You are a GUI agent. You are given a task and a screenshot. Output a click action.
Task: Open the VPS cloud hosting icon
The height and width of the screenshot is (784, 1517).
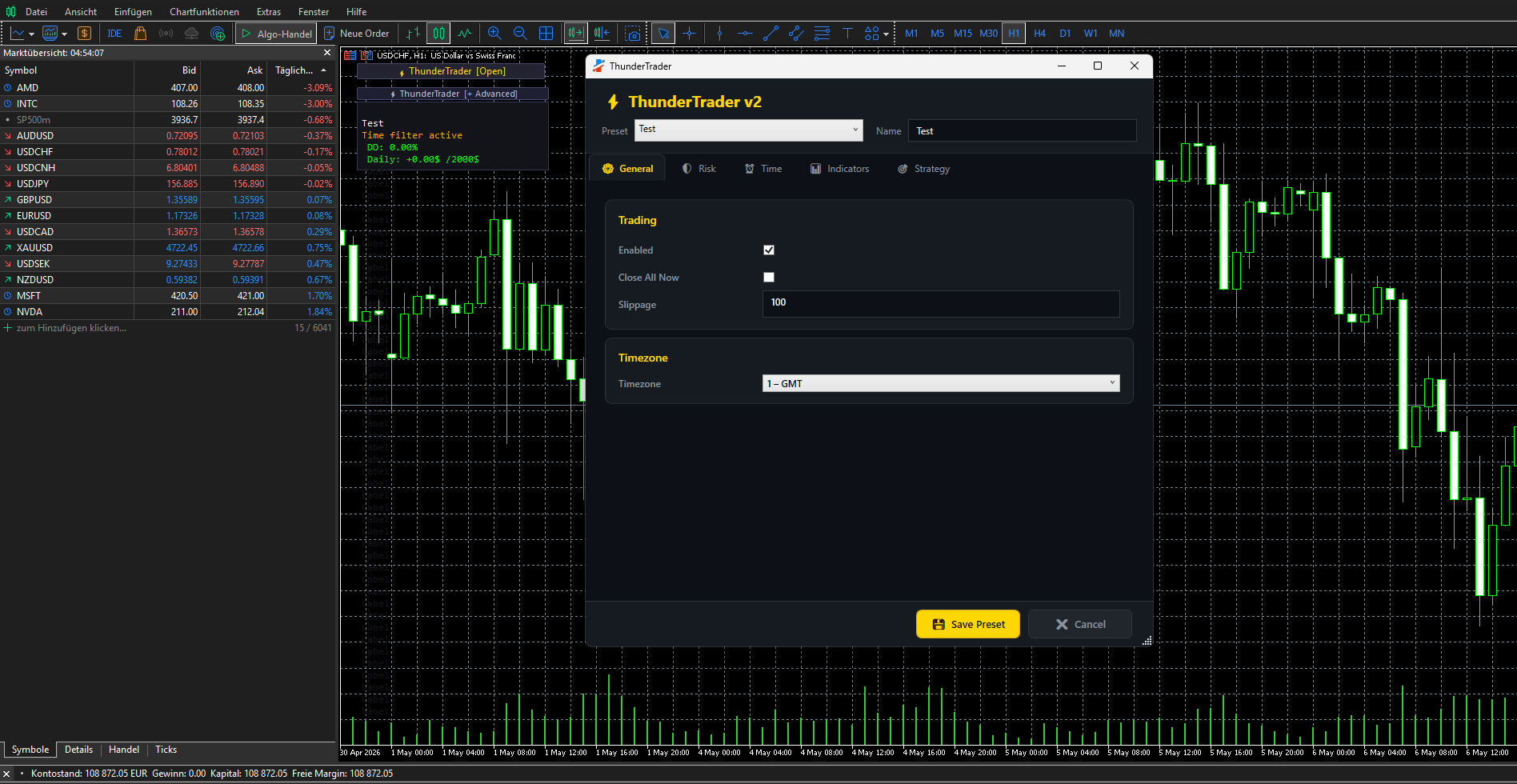191,34
